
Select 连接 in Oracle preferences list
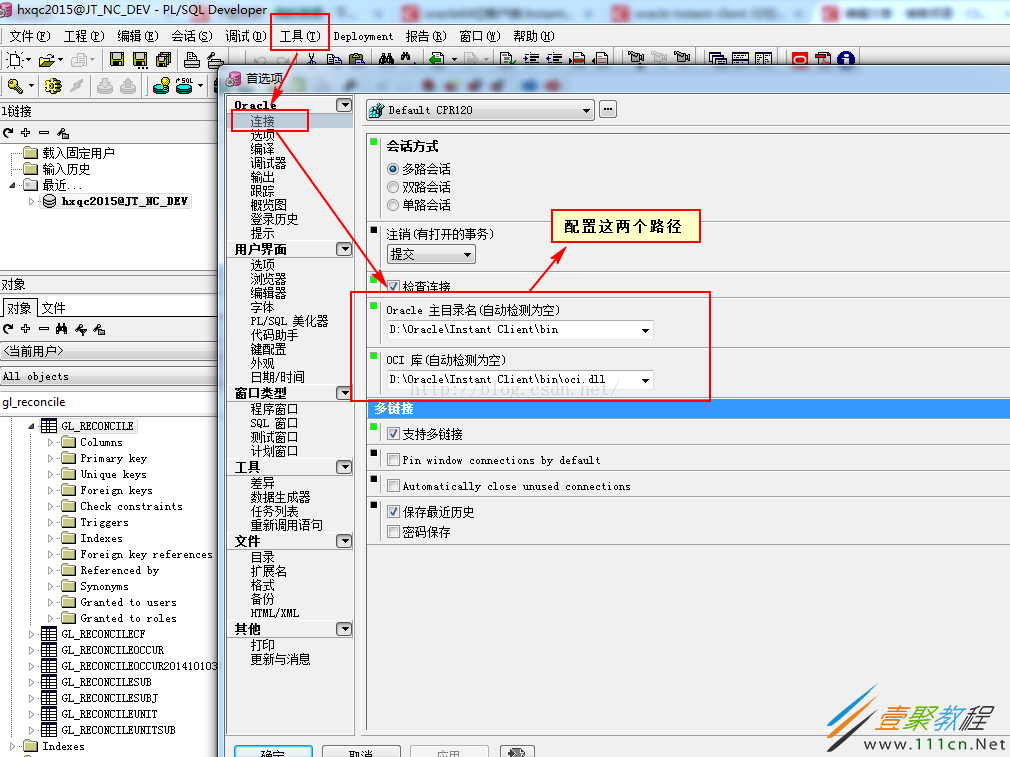pyautogui.click(x=262, y=120)
